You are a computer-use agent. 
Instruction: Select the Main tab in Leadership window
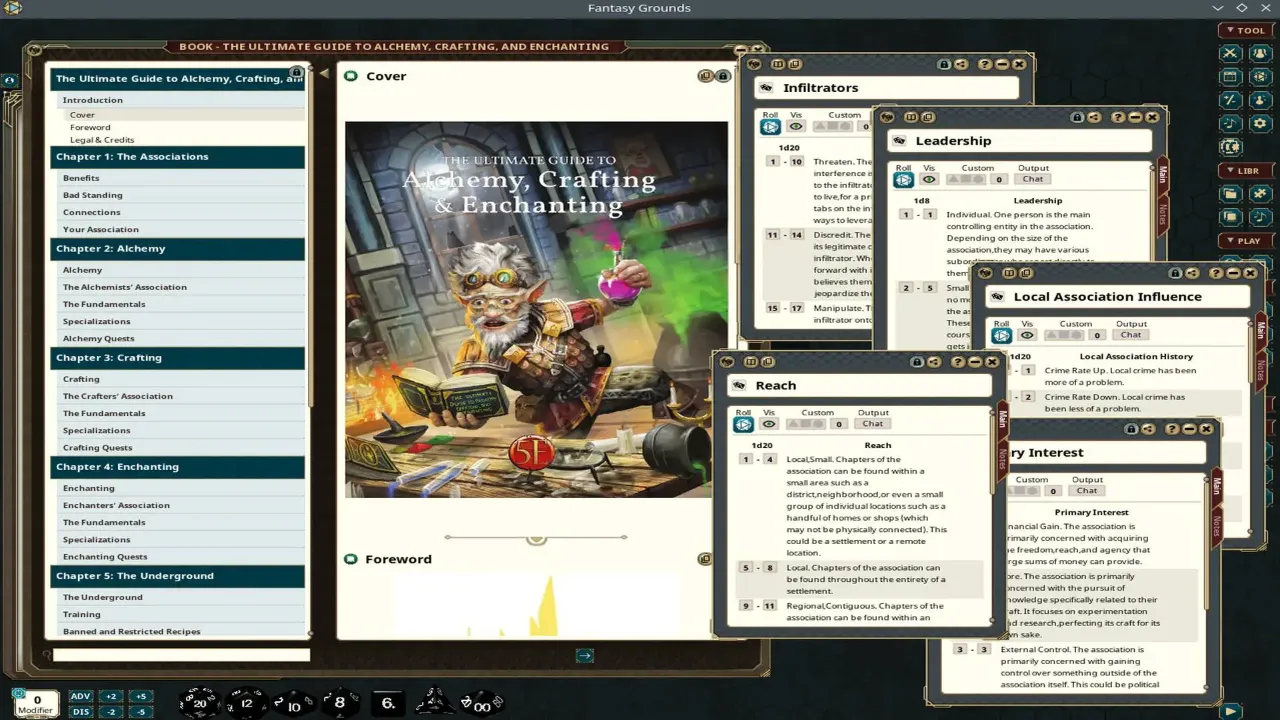click(1163, 174)
